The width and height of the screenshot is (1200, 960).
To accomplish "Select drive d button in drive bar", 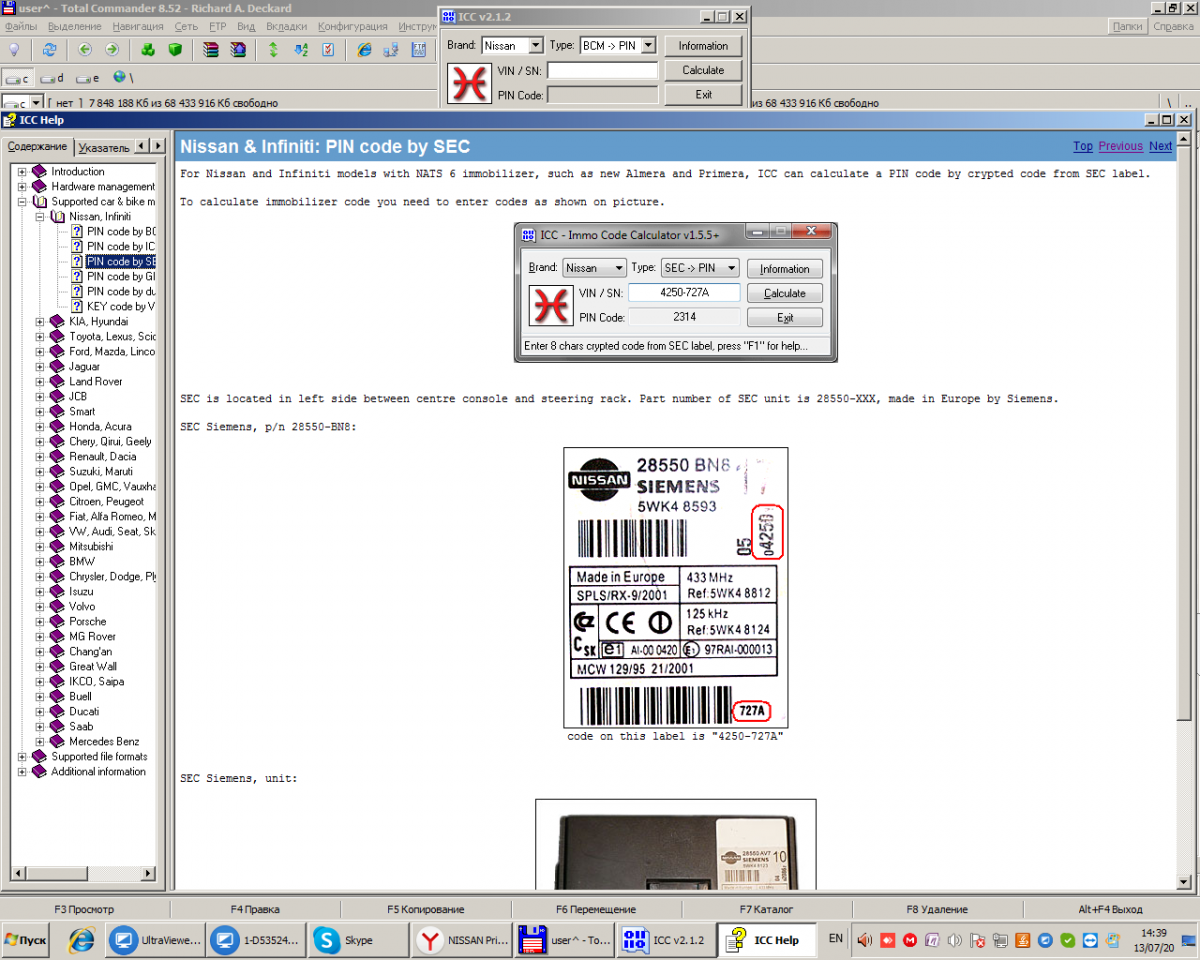I will [x=53, y=78].
